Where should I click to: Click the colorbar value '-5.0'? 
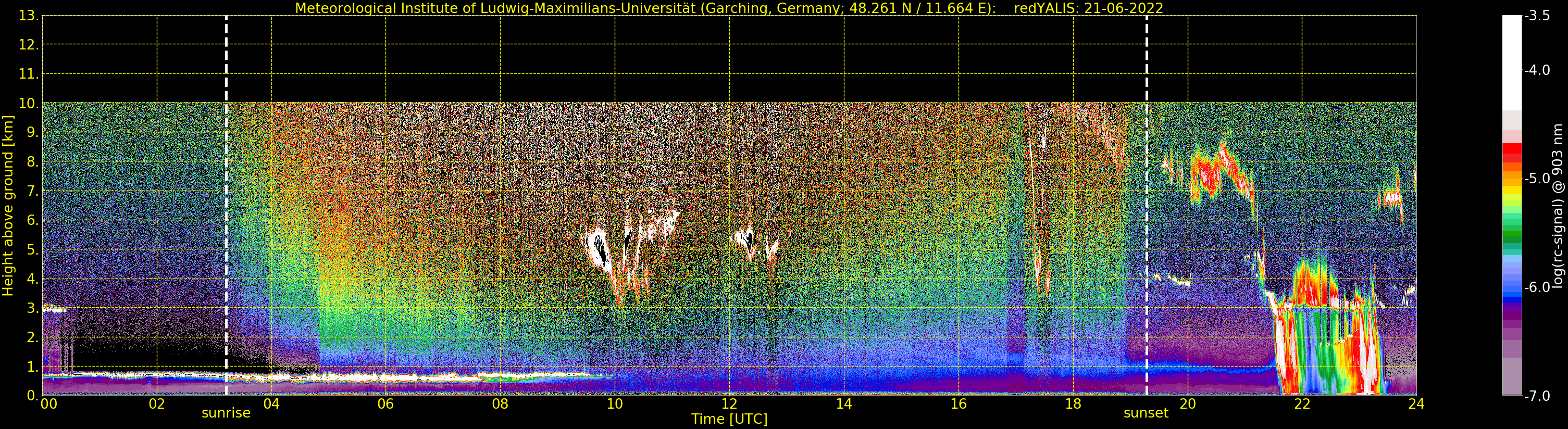(x=1537, y=178)
